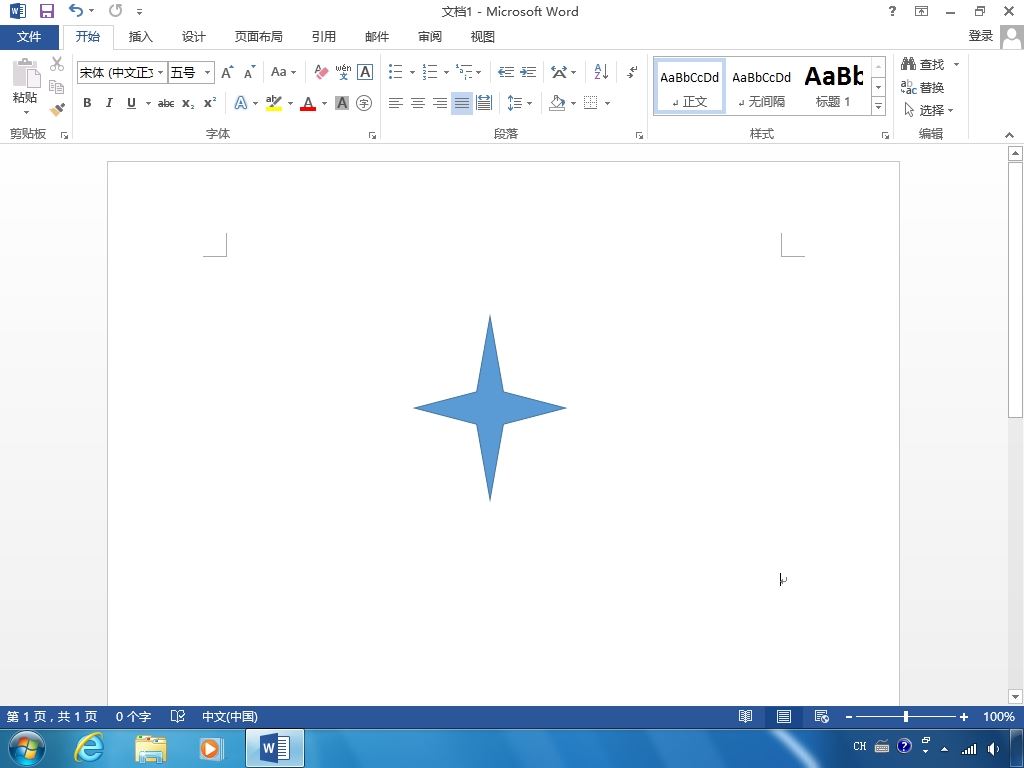Increase paragraph indent
1024x768 pixels.
pyautogui.click(x=528, y=72)
